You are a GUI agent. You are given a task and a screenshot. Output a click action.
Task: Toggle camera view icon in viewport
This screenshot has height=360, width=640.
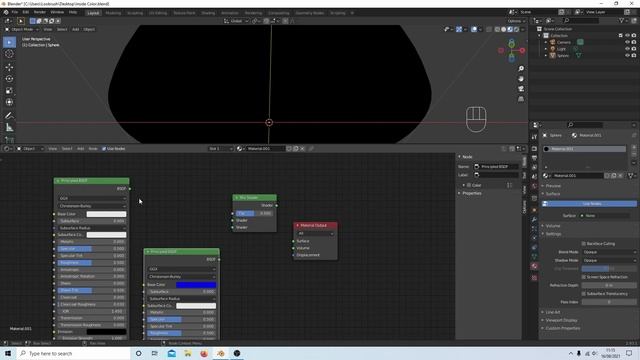pos(521,89)
